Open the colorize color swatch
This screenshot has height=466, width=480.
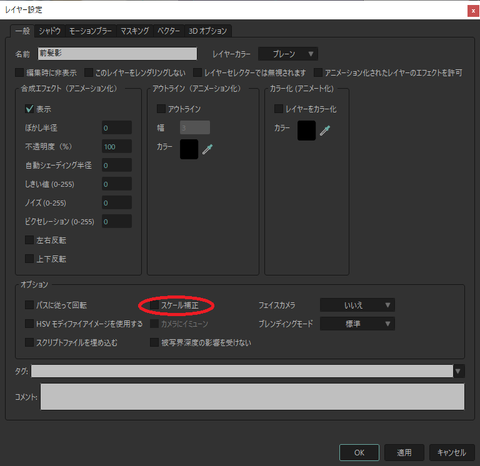click(306, 130)
